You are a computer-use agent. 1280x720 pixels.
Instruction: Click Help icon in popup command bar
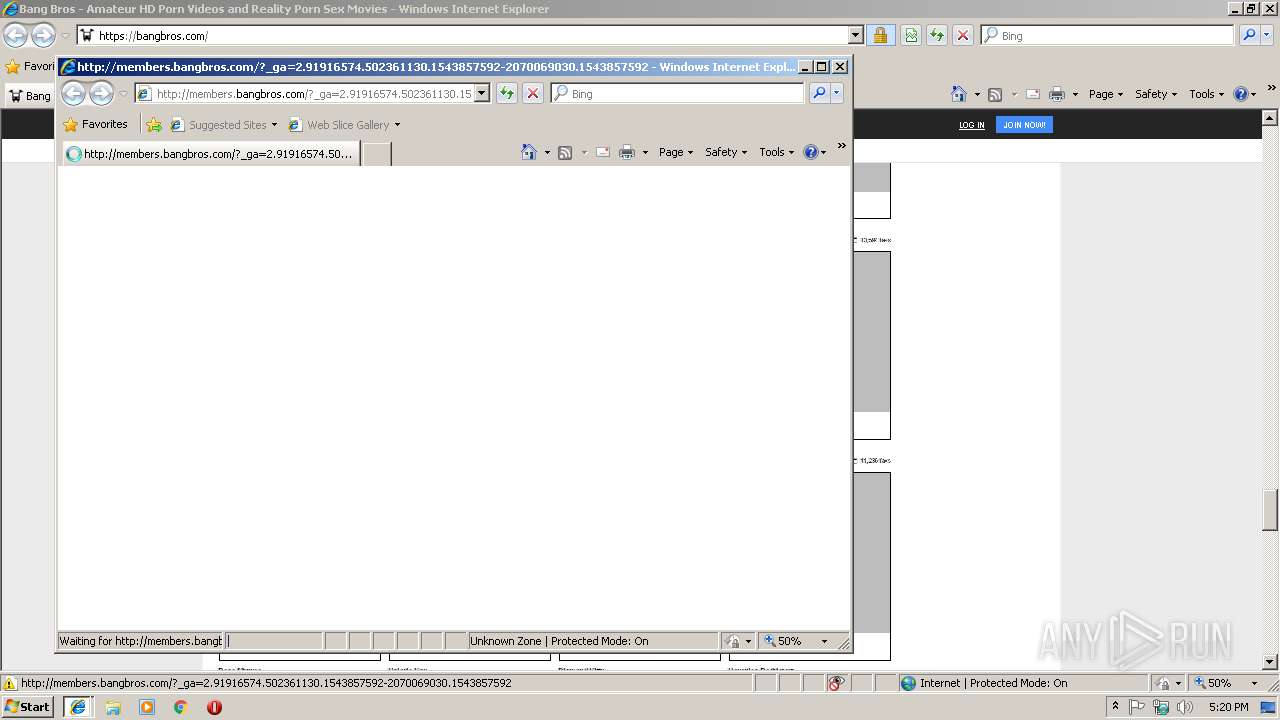pyautogui.click(x=810, y=152)
